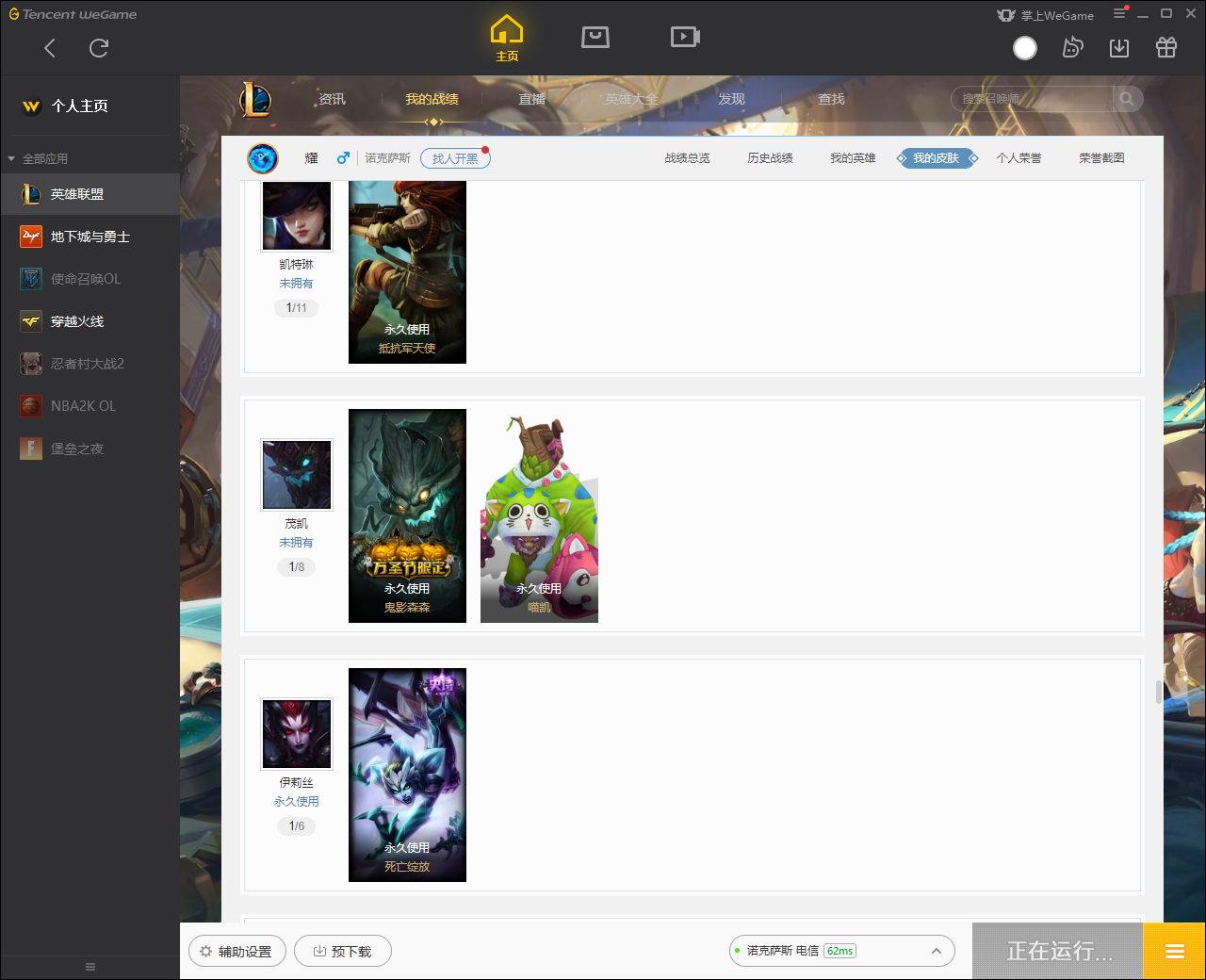Go back with the left arrow
Image resolution: width=1206 pixels, height=980 pixels.
(50, 48)
